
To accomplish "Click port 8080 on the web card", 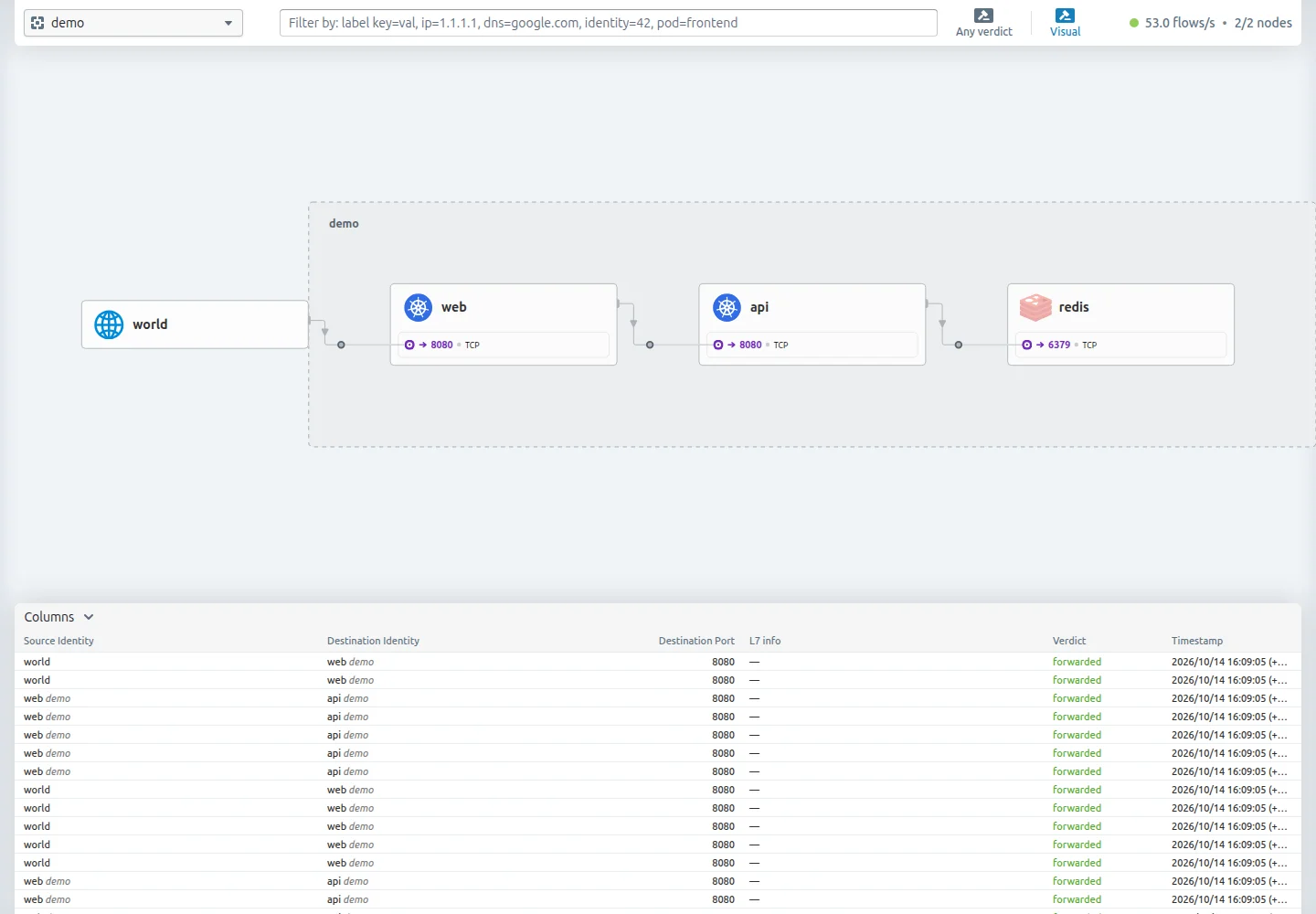I will tap(442, 345).
